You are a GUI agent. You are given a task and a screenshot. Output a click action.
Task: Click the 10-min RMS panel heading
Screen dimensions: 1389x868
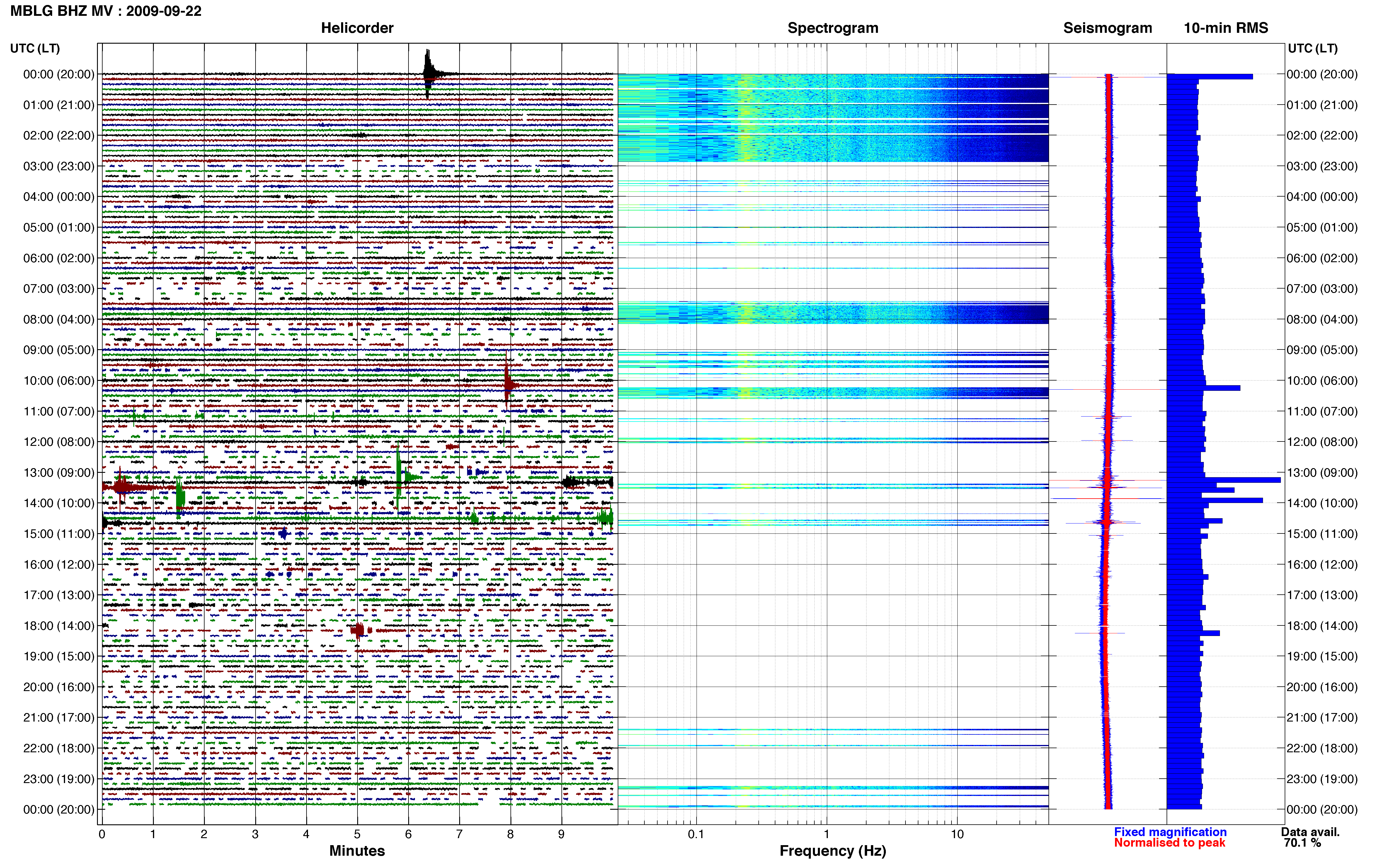pos(1225,28)
